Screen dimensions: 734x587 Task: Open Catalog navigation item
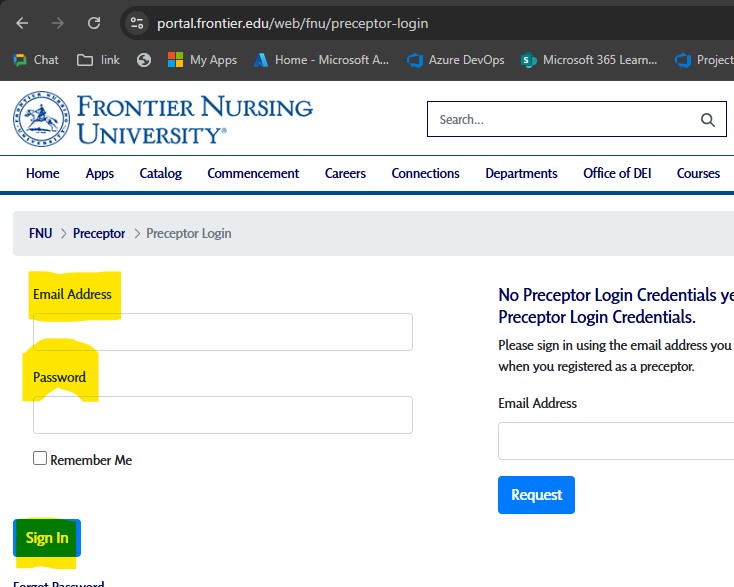pyautogui.click(x=161, y=173)
